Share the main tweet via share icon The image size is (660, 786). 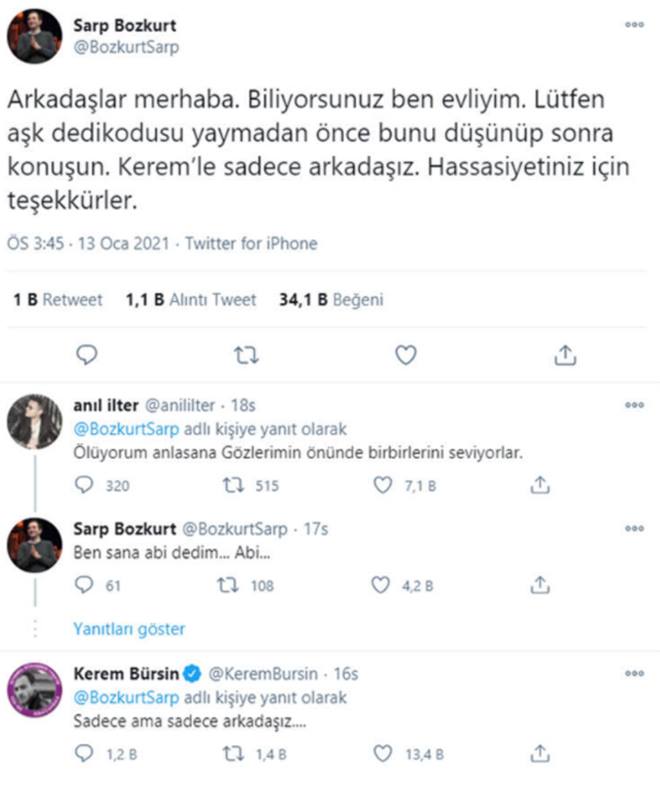(565, 355)
